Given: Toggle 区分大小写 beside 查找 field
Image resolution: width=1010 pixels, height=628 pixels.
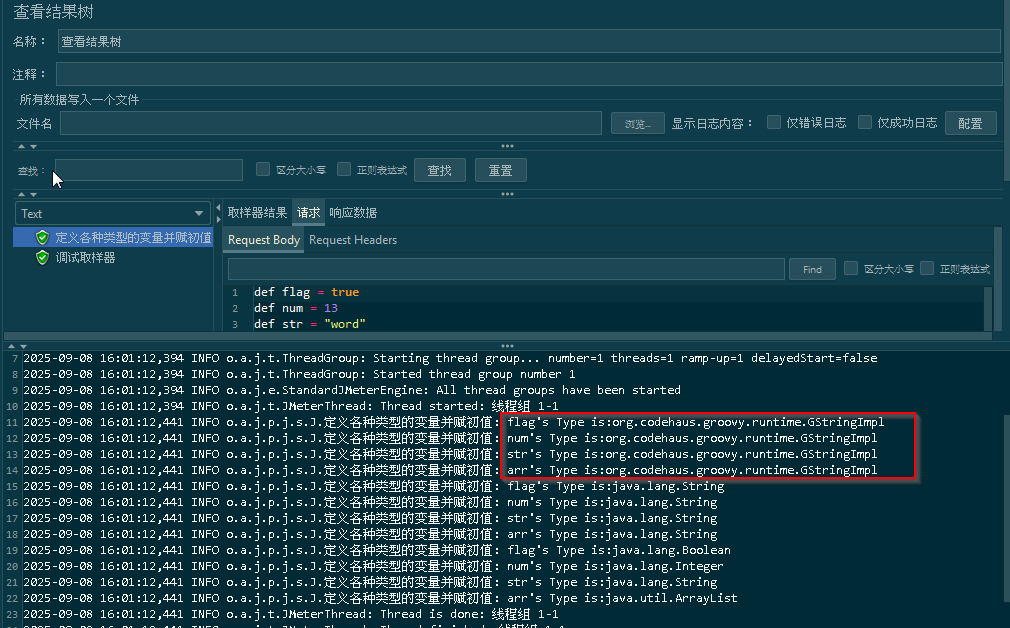Looking at the screenshot, I should [x=263, y=169].
